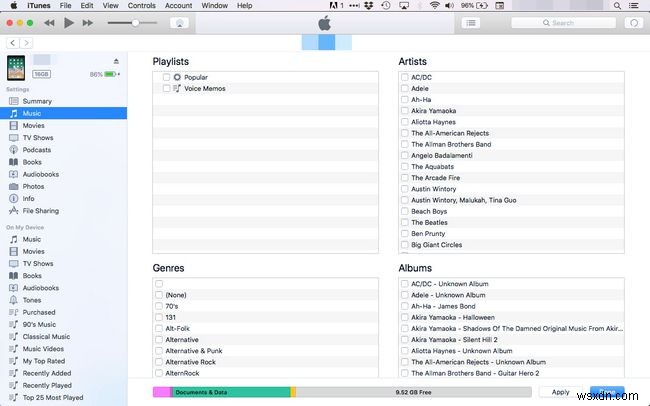Click the iPad device thumbnail
The width and height of the screenshot is (650, 406).
pos(16,68)
